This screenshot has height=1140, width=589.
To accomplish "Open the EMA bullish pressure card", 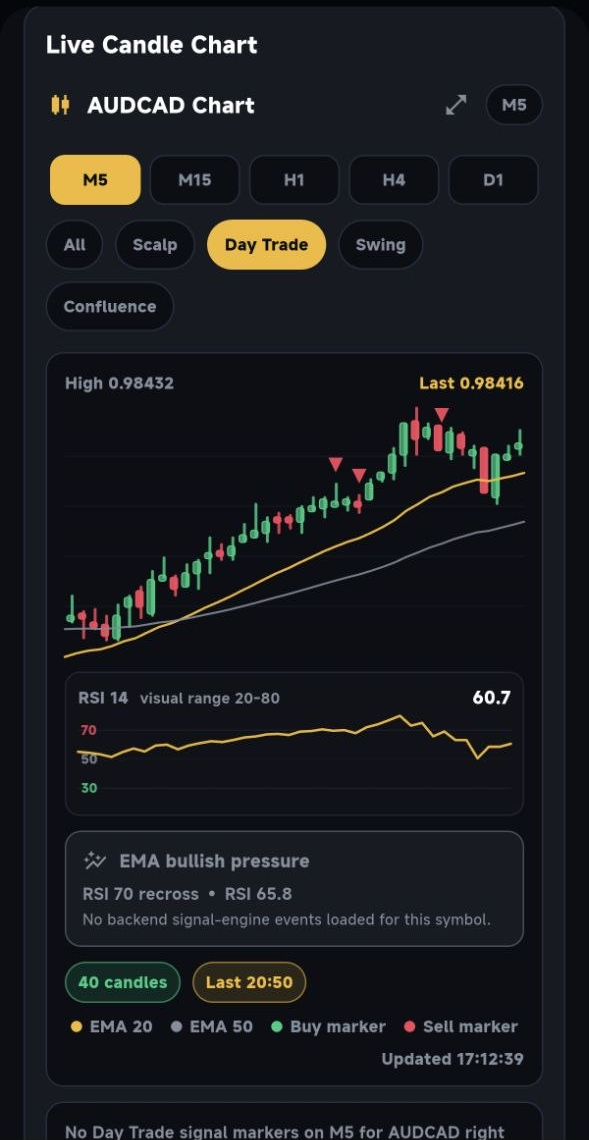I will 294,888.
